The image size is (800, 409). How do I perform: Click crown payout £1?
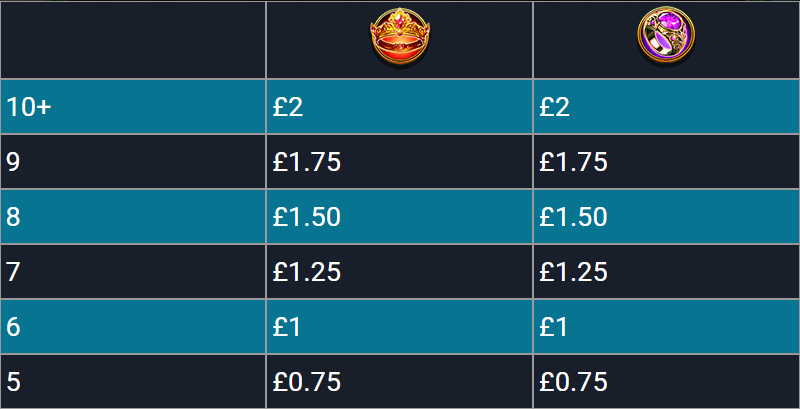(x=287, y=327)
